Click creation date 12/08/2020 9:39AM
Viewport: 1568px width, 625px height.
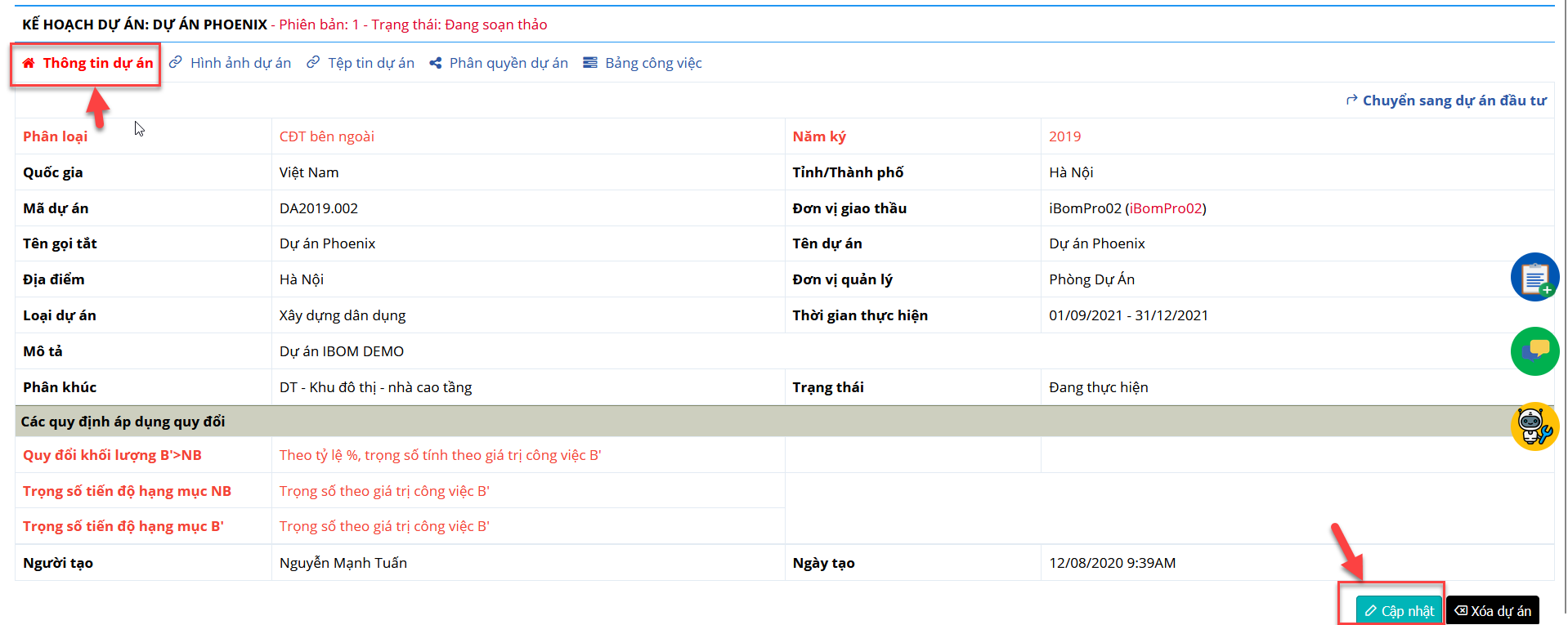point(1113,563)
